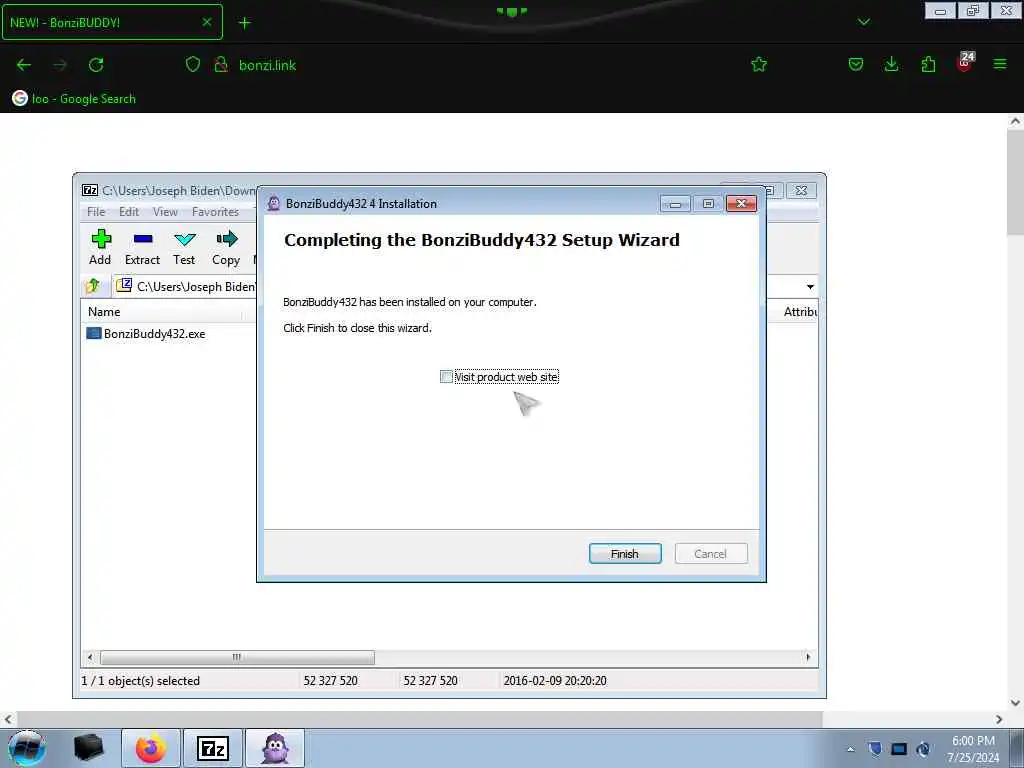Open the Pocket save icon
The width and height of the screenshot is (1024, 768).
click(856, 64)
